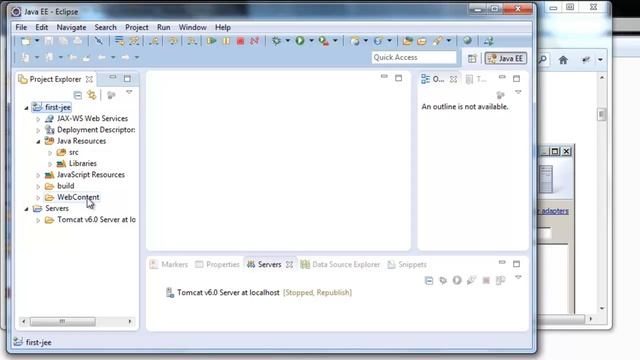
Task: Toggle Link with Editor in Project Explorer
Action: tap(91, 96)
